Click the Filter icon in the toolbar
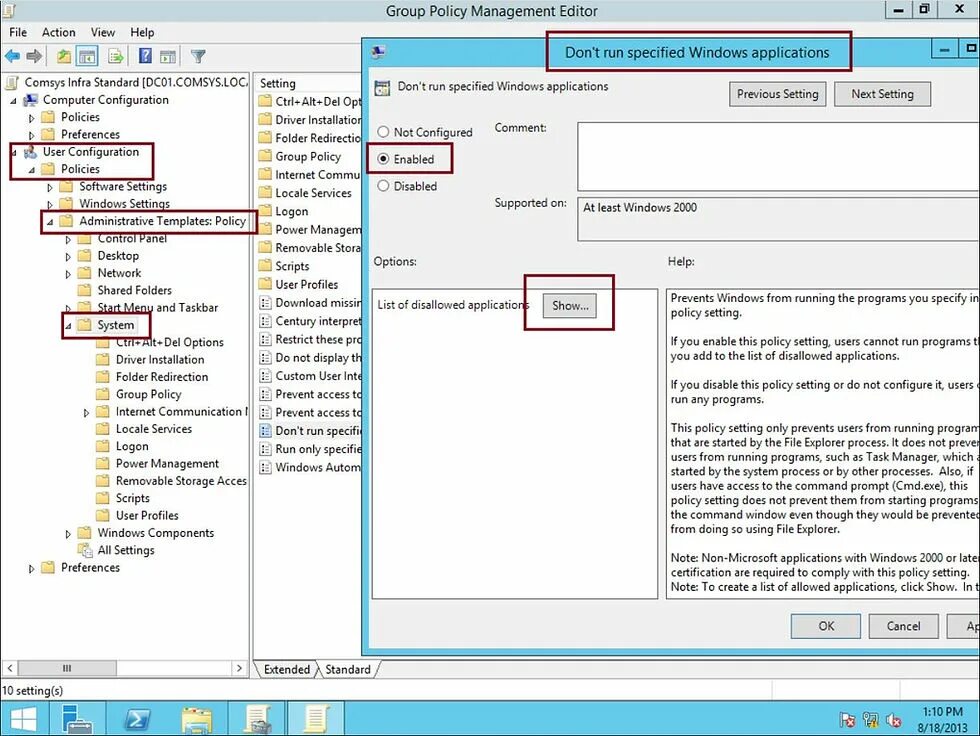Viewport: 980px width, 736px height. [x=197, y=55]
